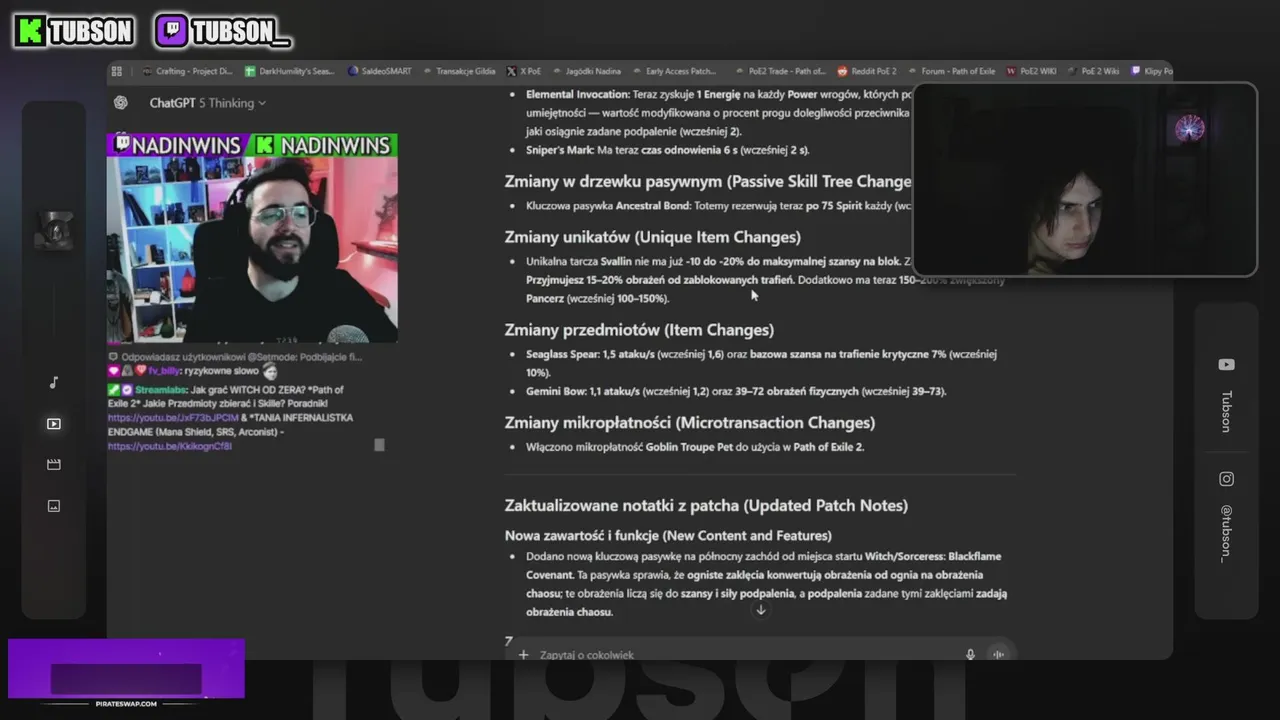
Task: Click the Streamlabs username in chat
Action: 159,389
